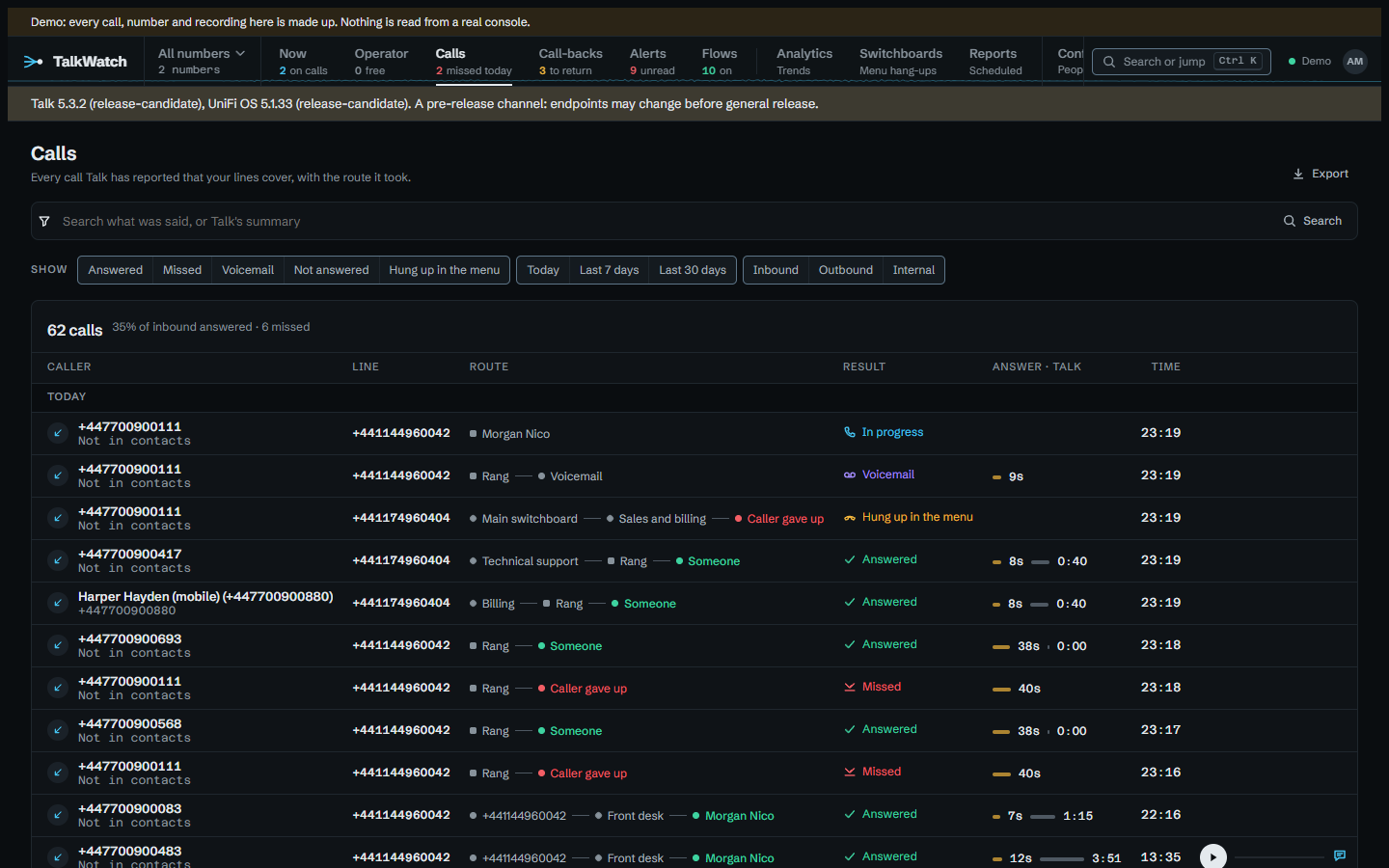Click the 'In progress' result text
The width and height of the screenshot is (1389, 868).
coord(892,432)
